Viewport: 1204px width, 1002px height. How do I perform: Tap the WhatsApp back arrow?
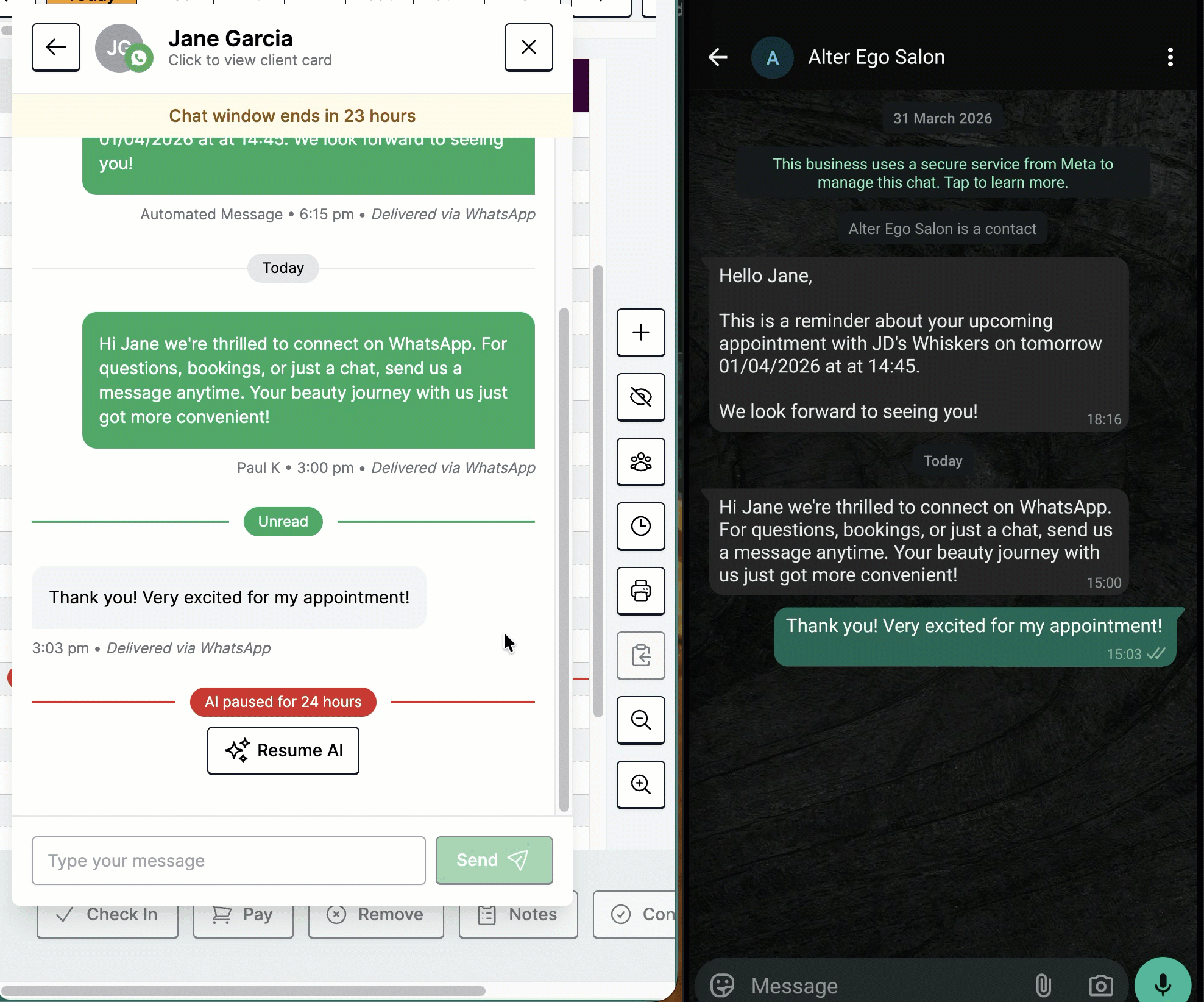(x=718, y=57)
